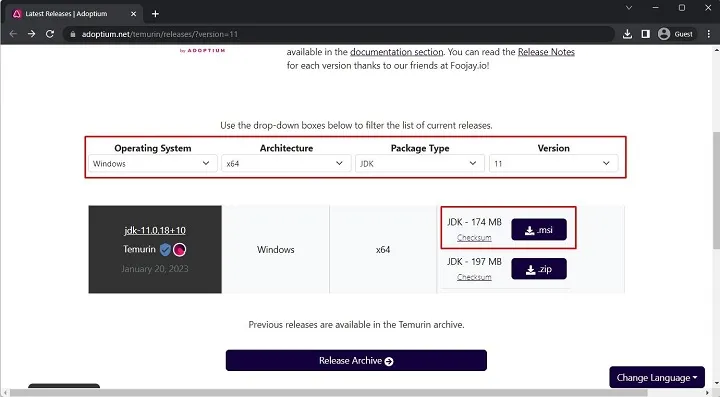Download the JDK .zip archive

pyautogui.click(x=539, y=269)
